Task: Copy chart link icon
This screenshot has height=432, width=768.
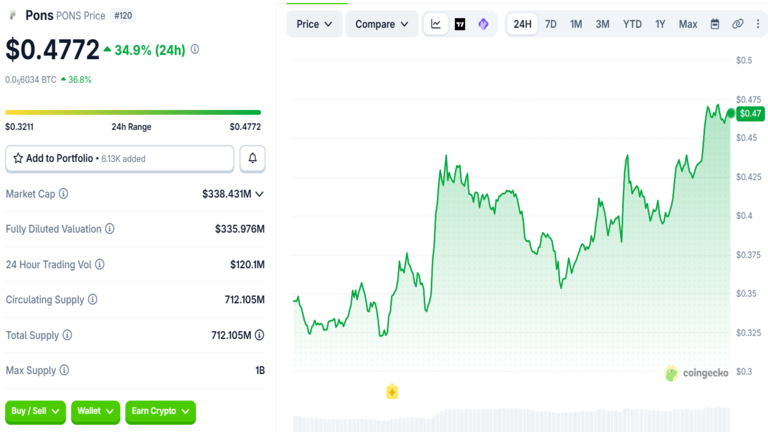Action: click(738, 24)
